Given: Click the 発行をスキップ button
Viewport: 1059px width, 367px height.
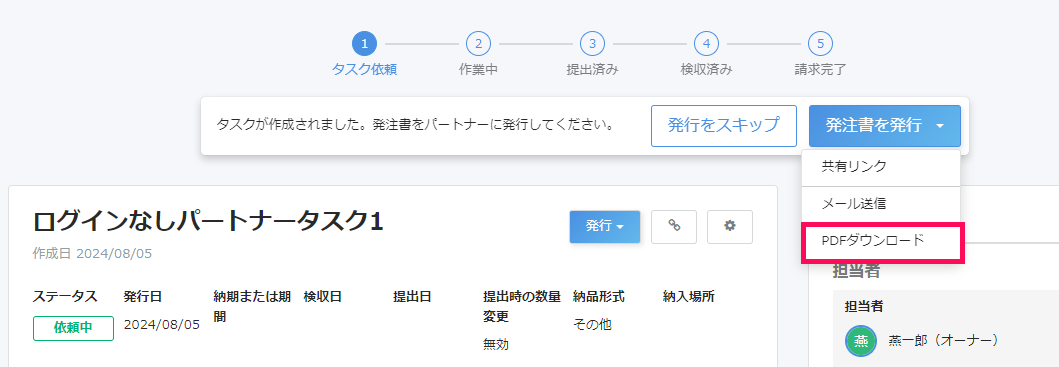Looking at the screenshot, I should (x=723, y=126).
